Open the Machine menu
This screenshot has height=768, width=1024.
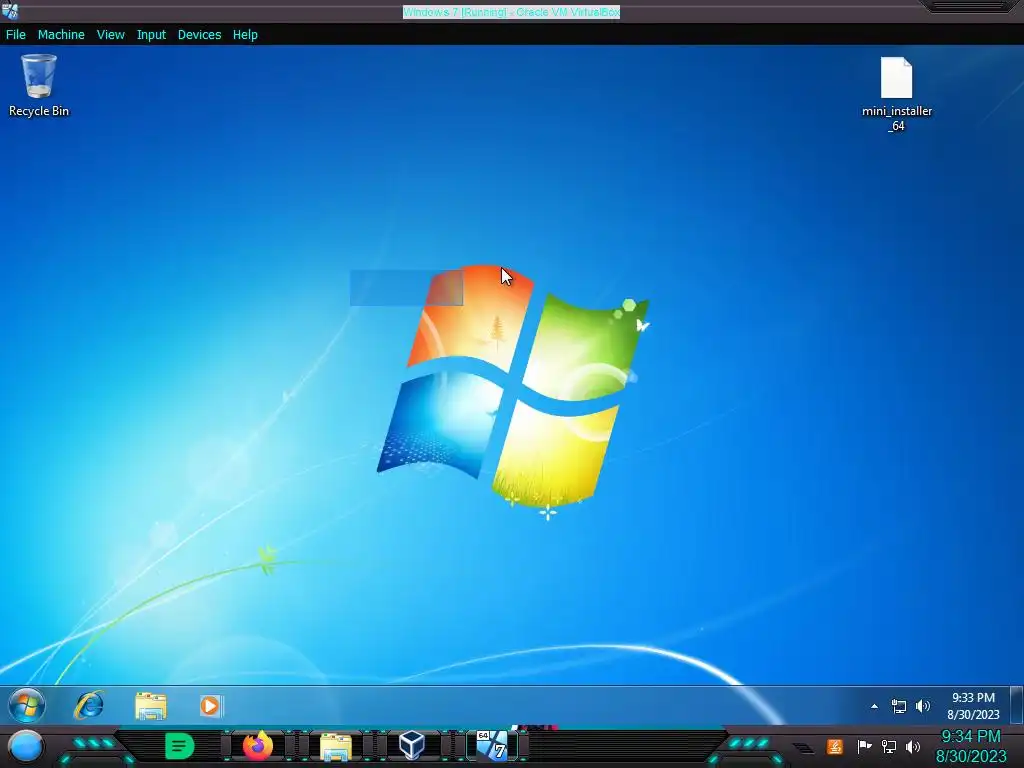pyautogui.click(x=61, y=35)
